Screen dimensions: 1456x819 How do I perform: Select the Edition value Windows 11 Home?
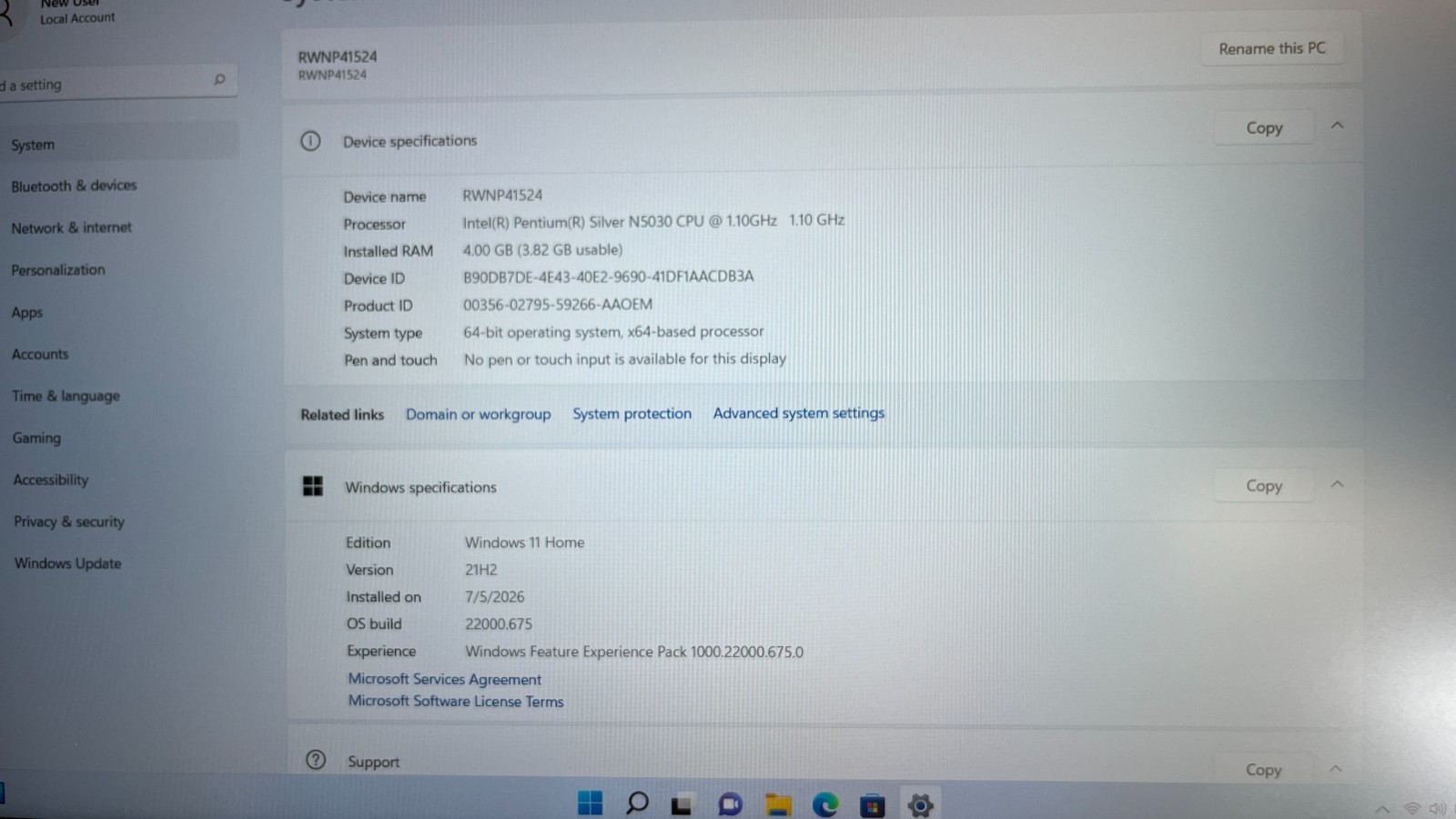click(x=525, y=542)
